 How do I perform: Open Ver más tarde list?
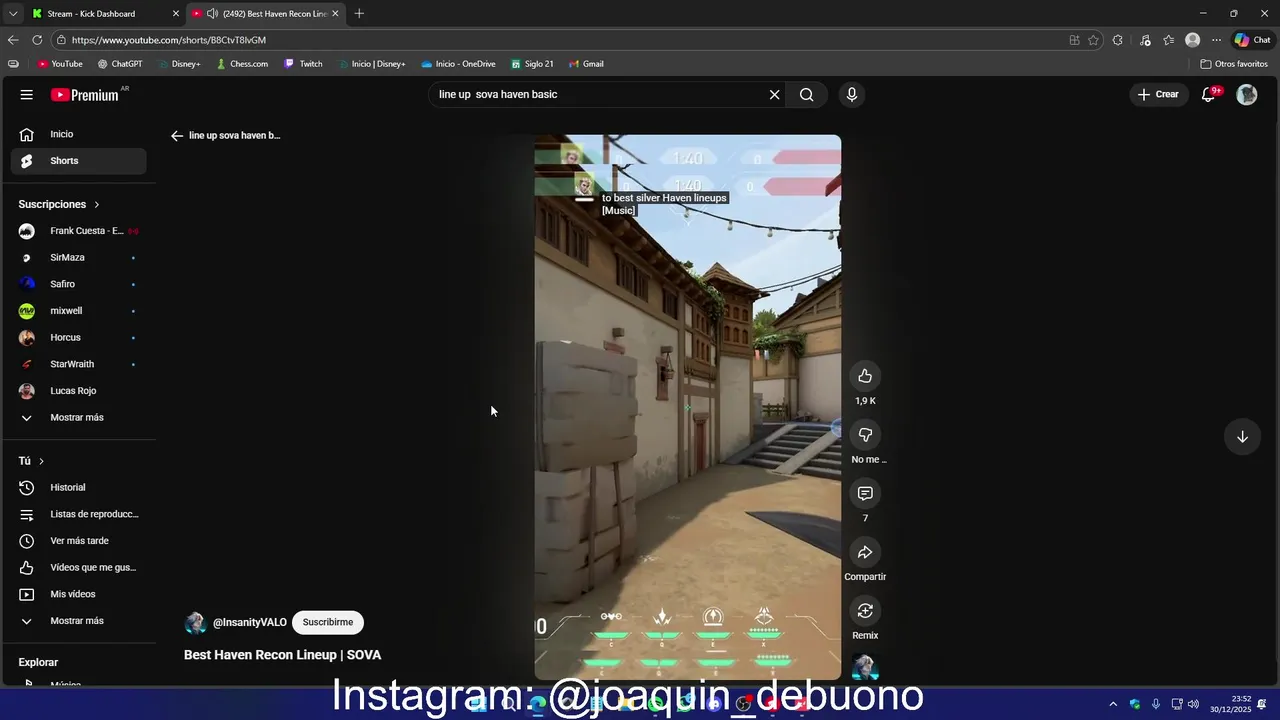click(78, 541)
